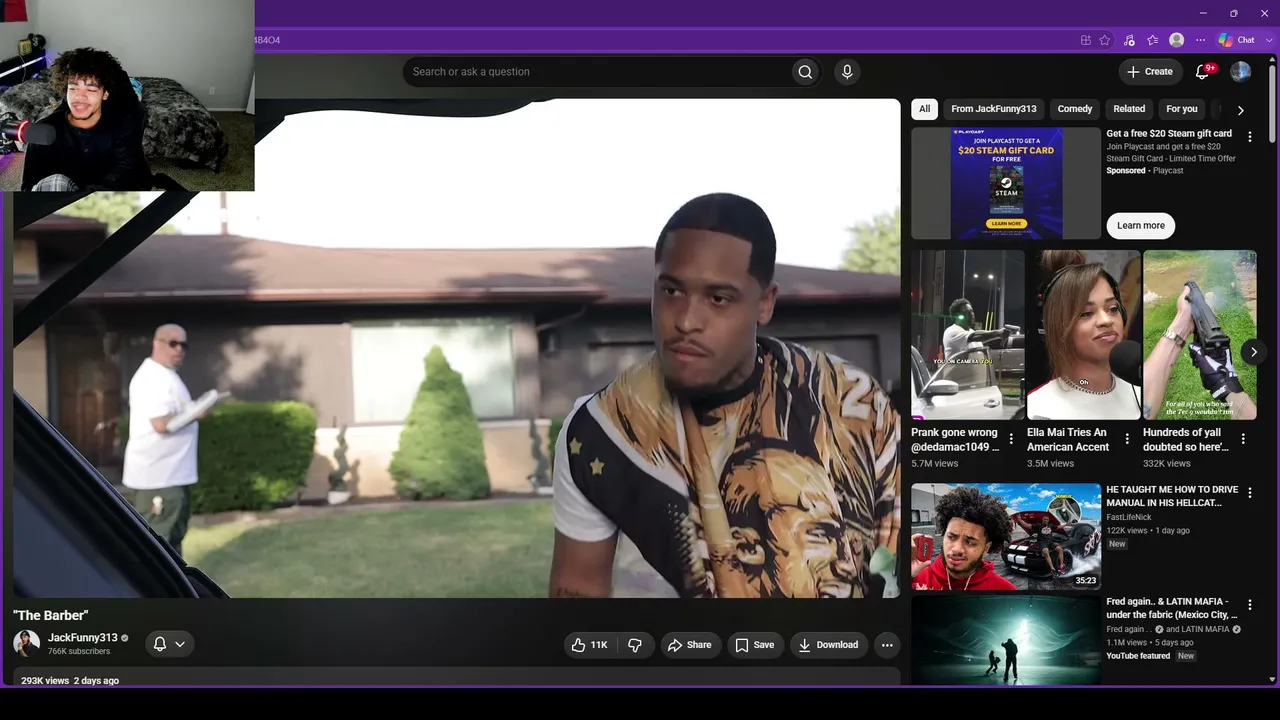The height and width of the screenshot is (720, 1280).
Task: Click the browser split apps icon in address bar
Action: (x=1085, y=40)
